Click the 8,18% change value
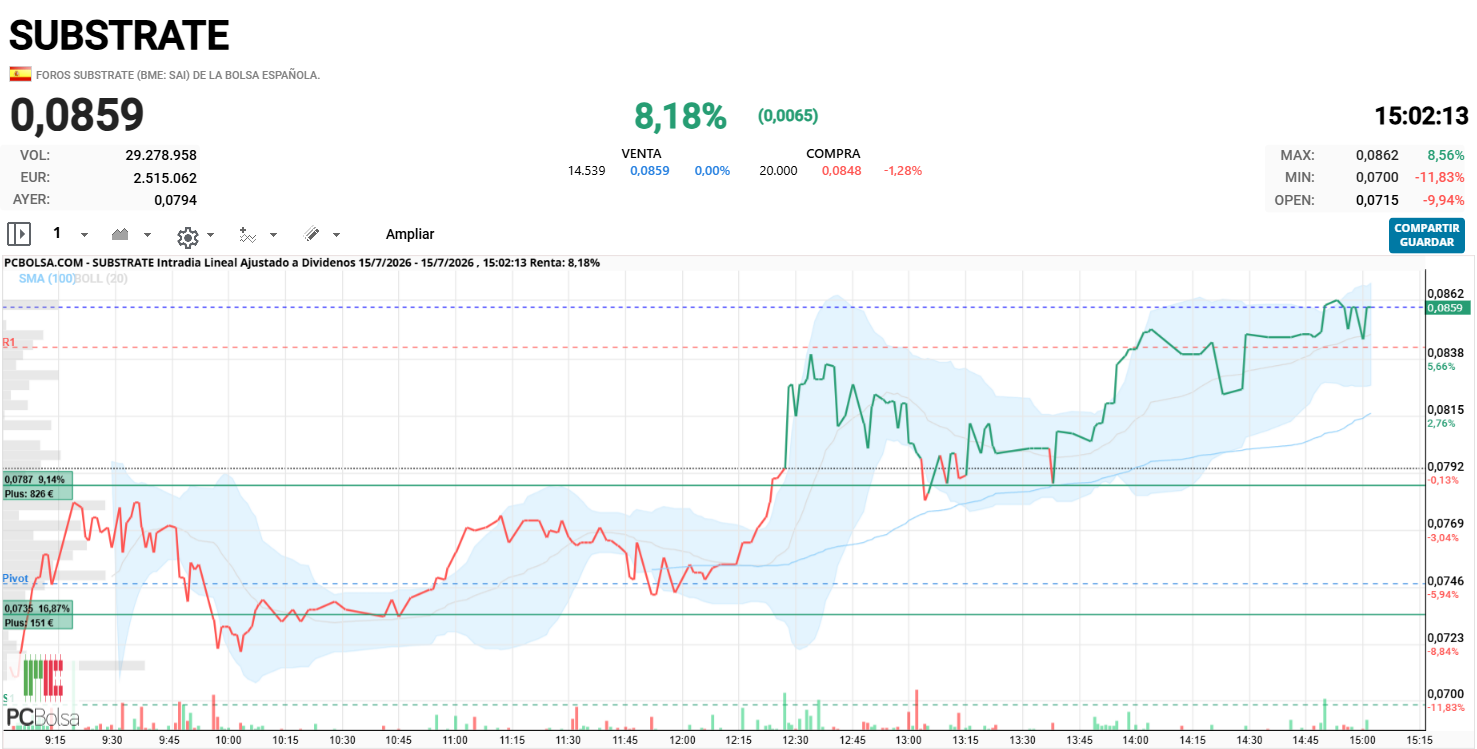The height and width of the screenshot is (749, 1477). pos(680,116)
